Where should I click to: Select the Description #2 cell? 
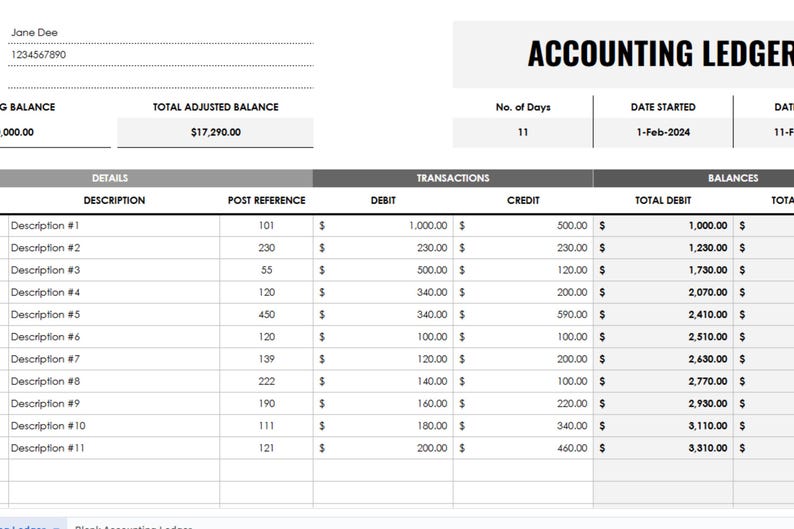pyautogui.click(x=114, y=248)
